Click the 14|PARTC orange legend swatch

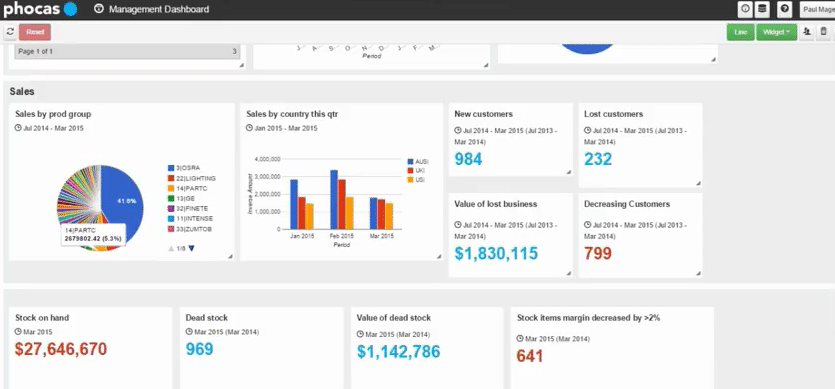click(171, 188)
